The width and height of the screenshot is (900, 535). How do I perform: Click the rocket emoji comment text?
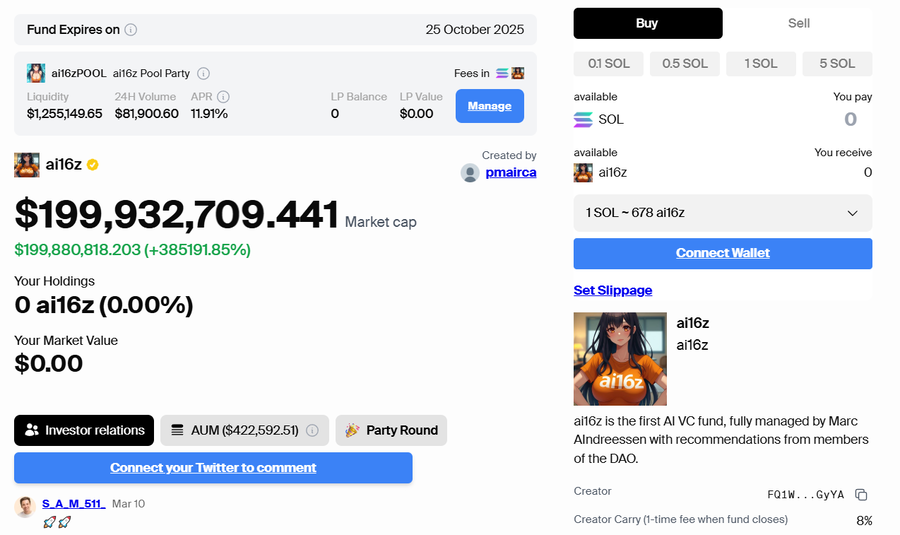pyautogui.click(x=57, y=522)
